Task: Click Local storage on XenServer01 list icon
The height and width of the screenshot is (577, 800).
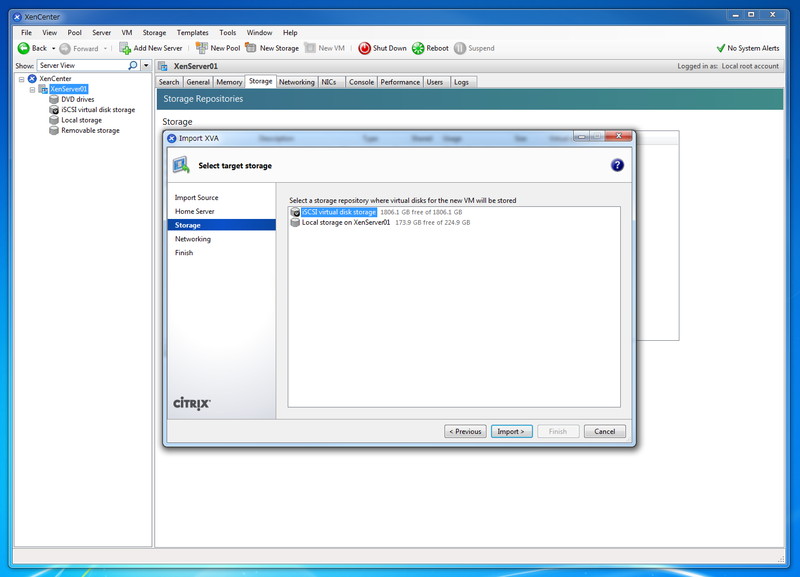Action: [295, 222]
